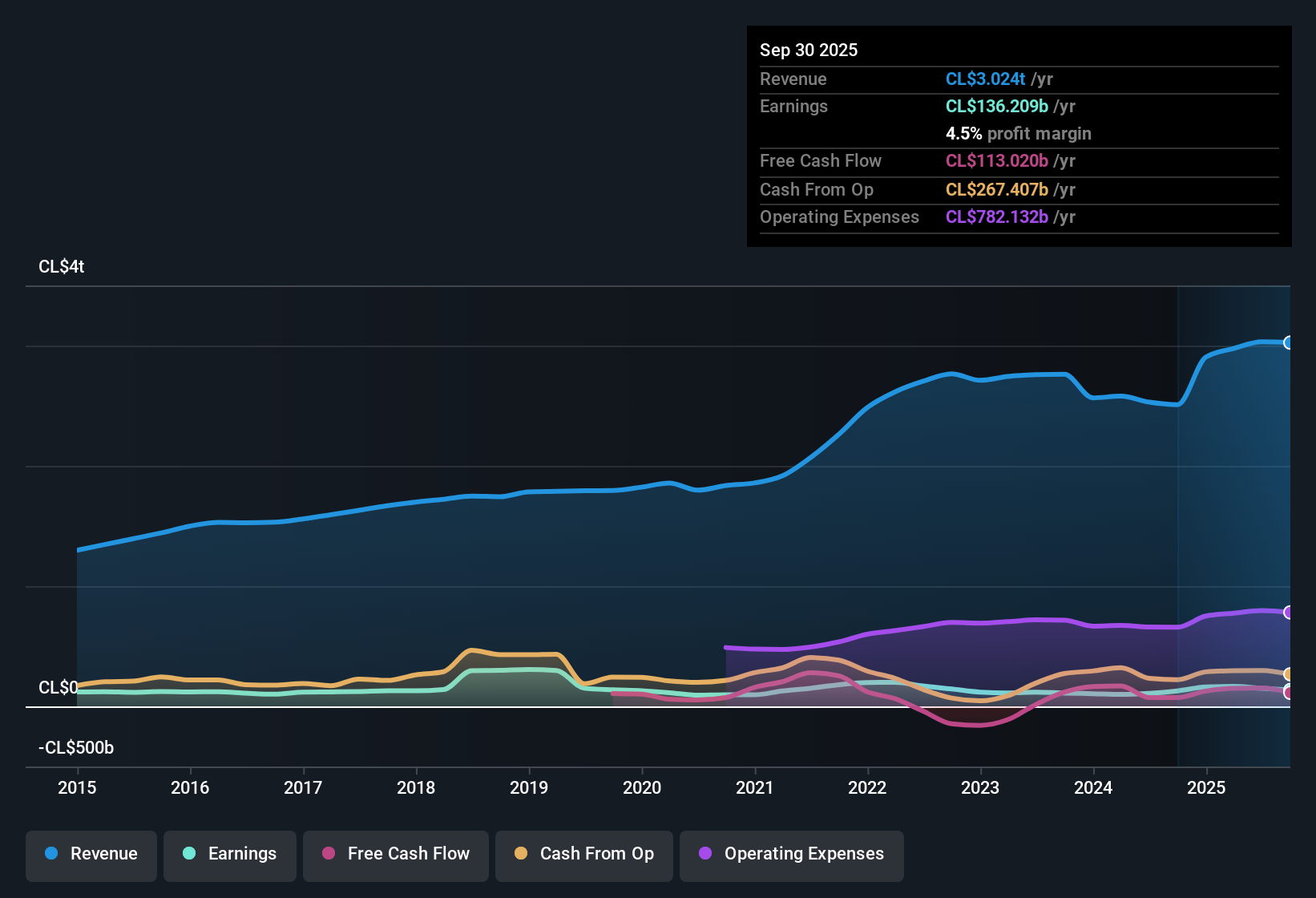Click the purple Operating Expenses dot icon
The width and height of the screenshot is (1316, 898).
[705, 854]
